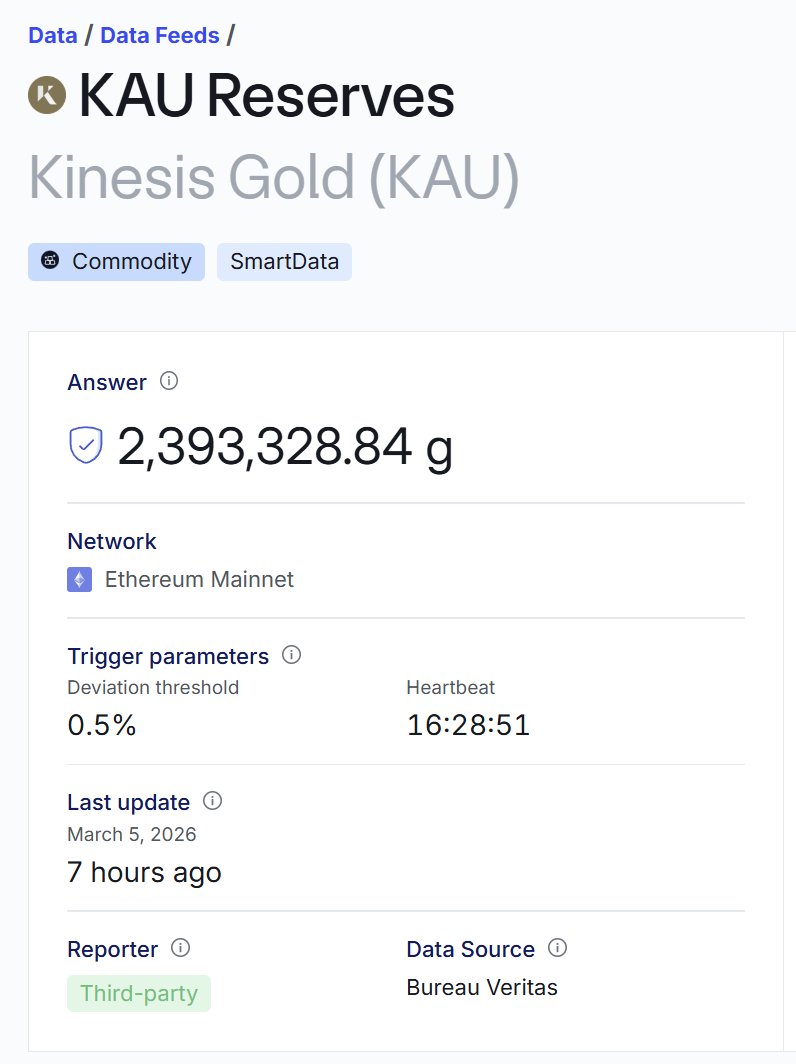Click the 0.5% deviation threshold value
The image size is (796, 1064).
[101, 725]
